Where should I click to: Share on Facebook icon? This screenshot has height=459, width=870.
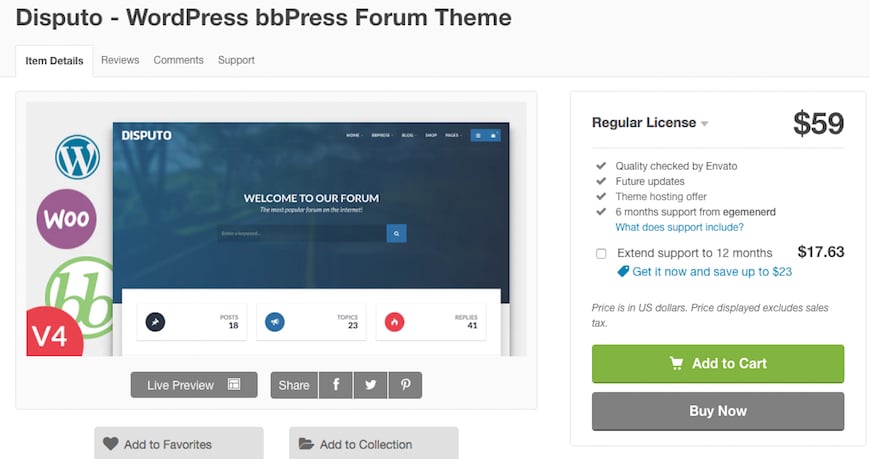pos(336,385)
